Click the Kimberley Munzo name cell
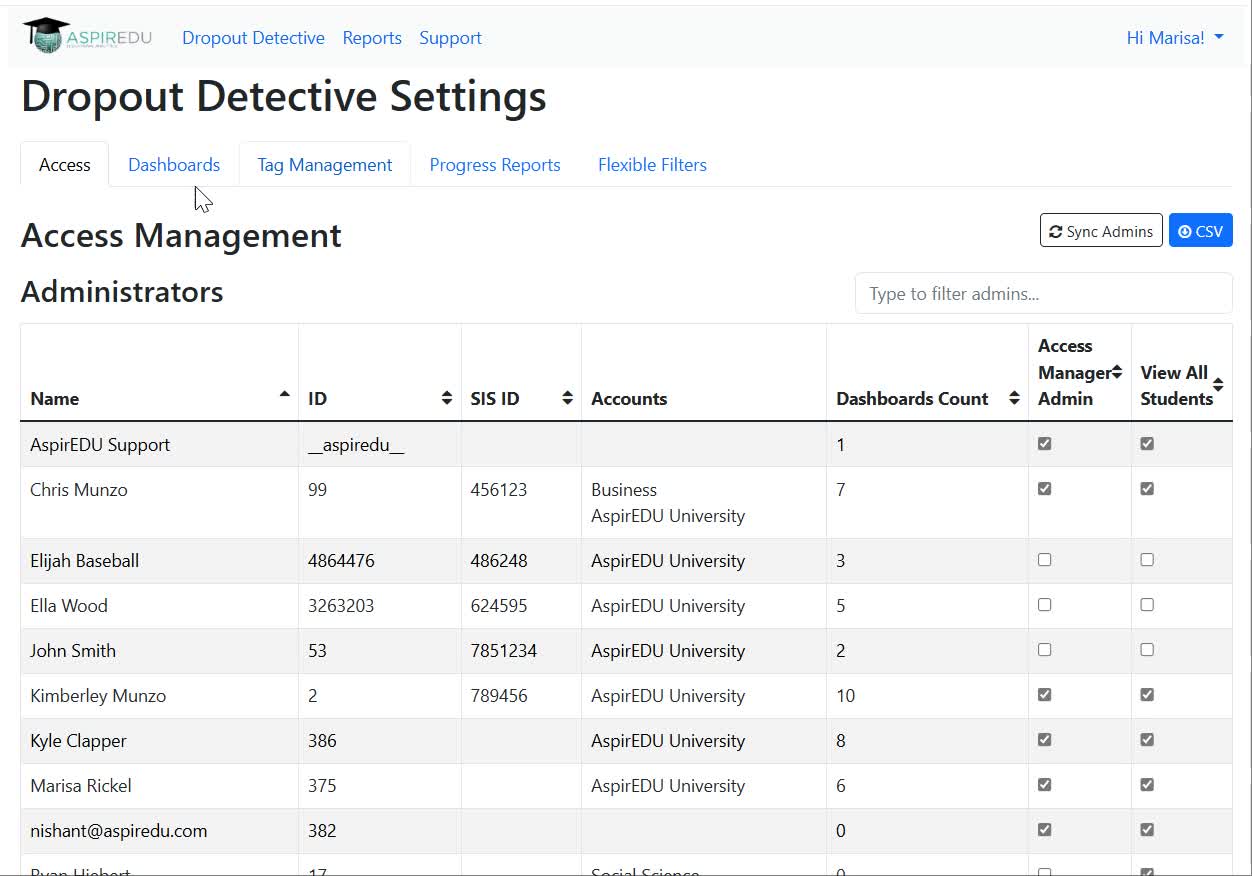1252x876 pixels. (159, 696)
